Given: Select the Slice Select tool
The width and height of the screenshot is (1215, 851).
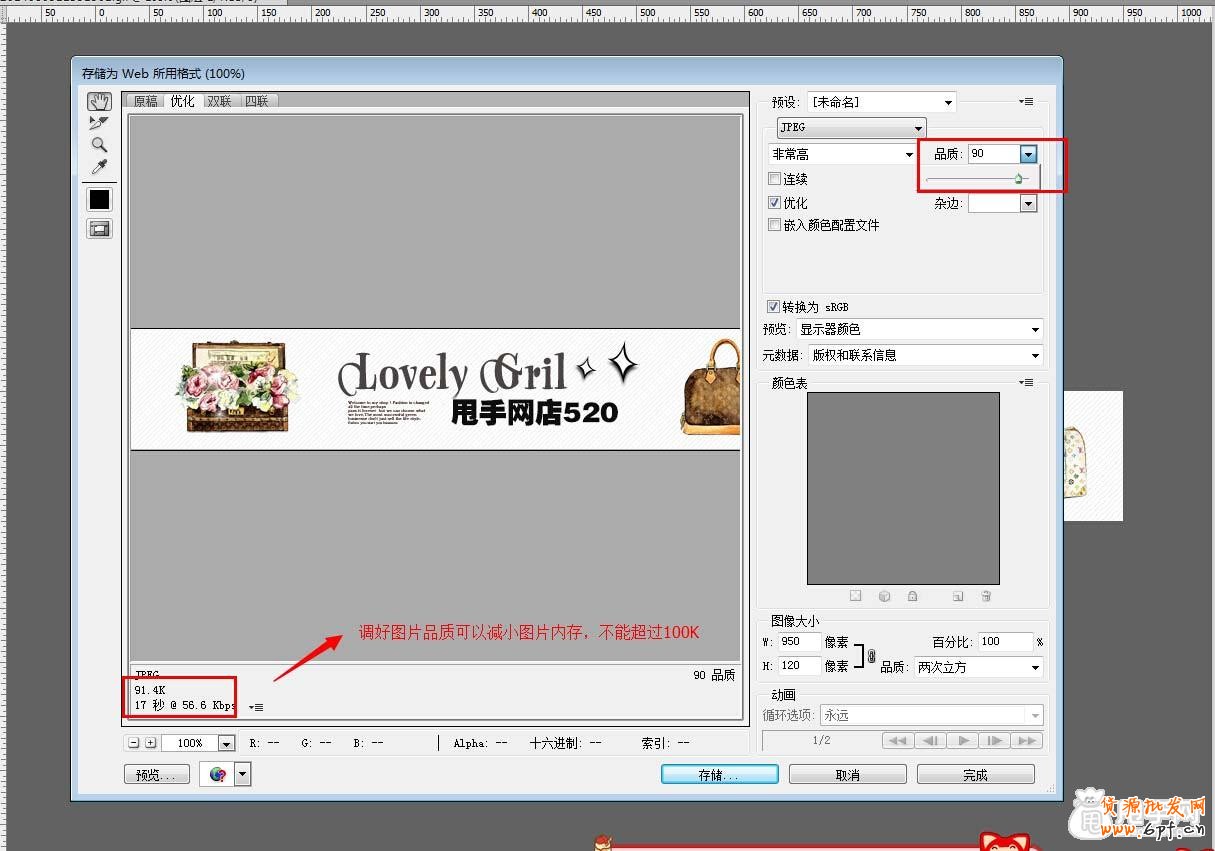Looking at the screenshot, I should pos(98,124).
